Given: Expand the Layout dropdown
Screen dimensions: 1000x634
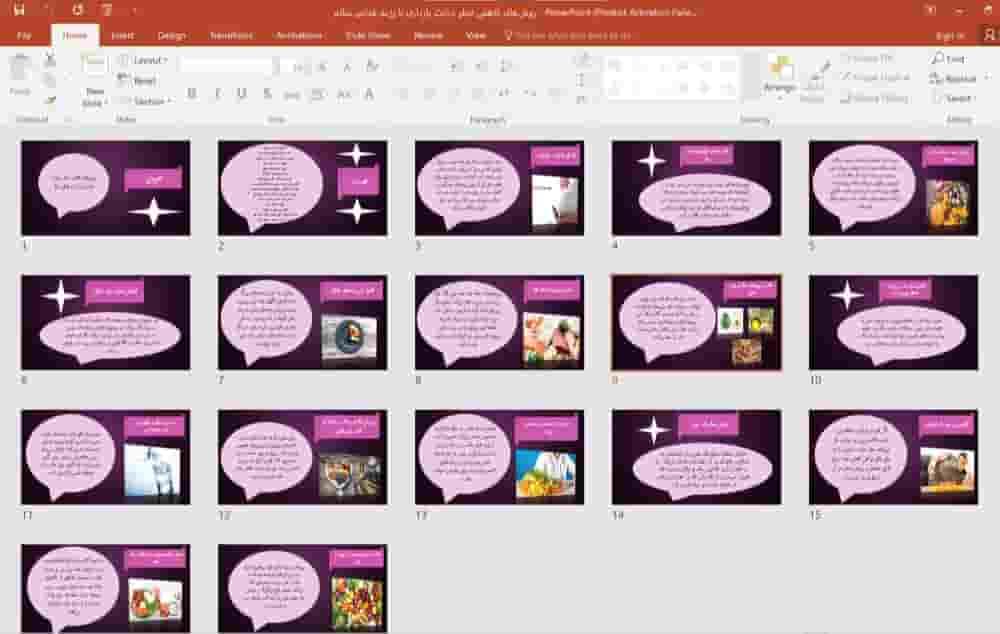Looking at the screenshot, I should pos(144,60).
